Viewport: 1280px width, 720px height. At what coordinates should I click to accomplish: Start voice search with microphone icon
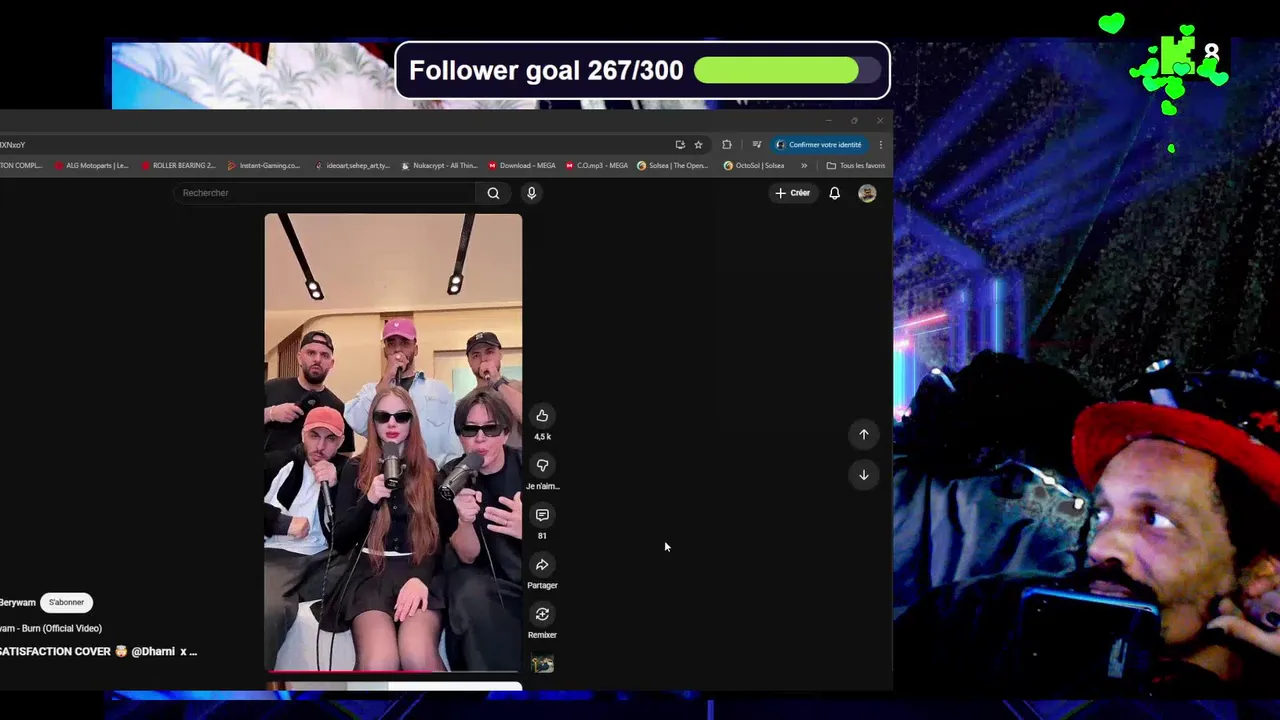(x=531, y=193)
